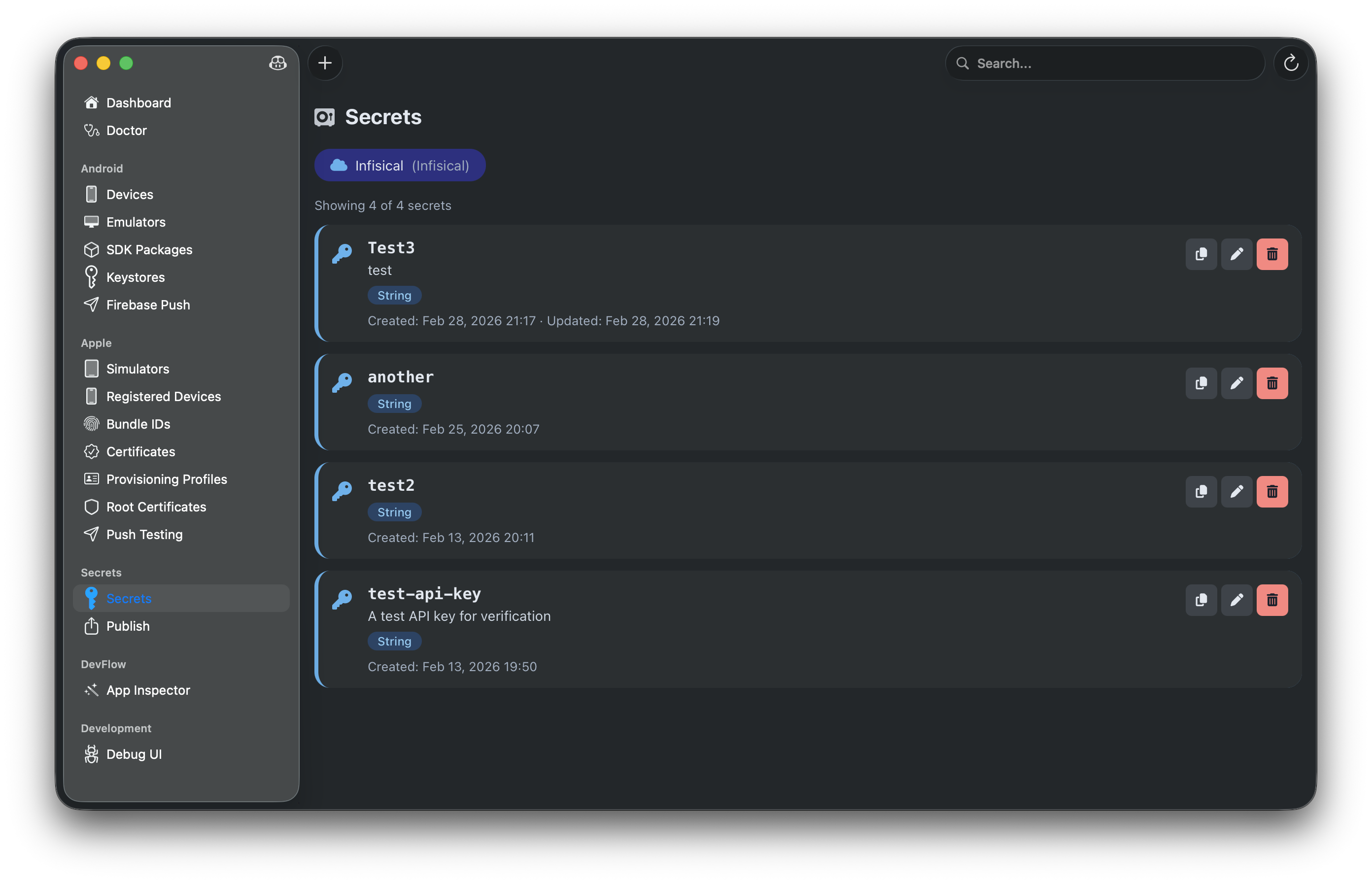Switch to the Publish section
This screenshot has height=883, width=1372.
point(127,626)
